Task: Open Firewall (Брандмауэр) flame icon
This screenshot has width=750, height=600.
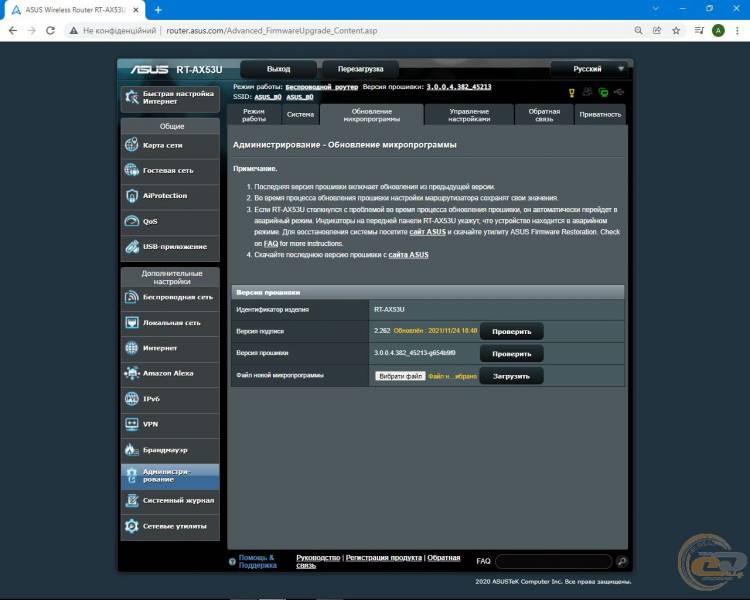Action: click(x=132, y=450)
